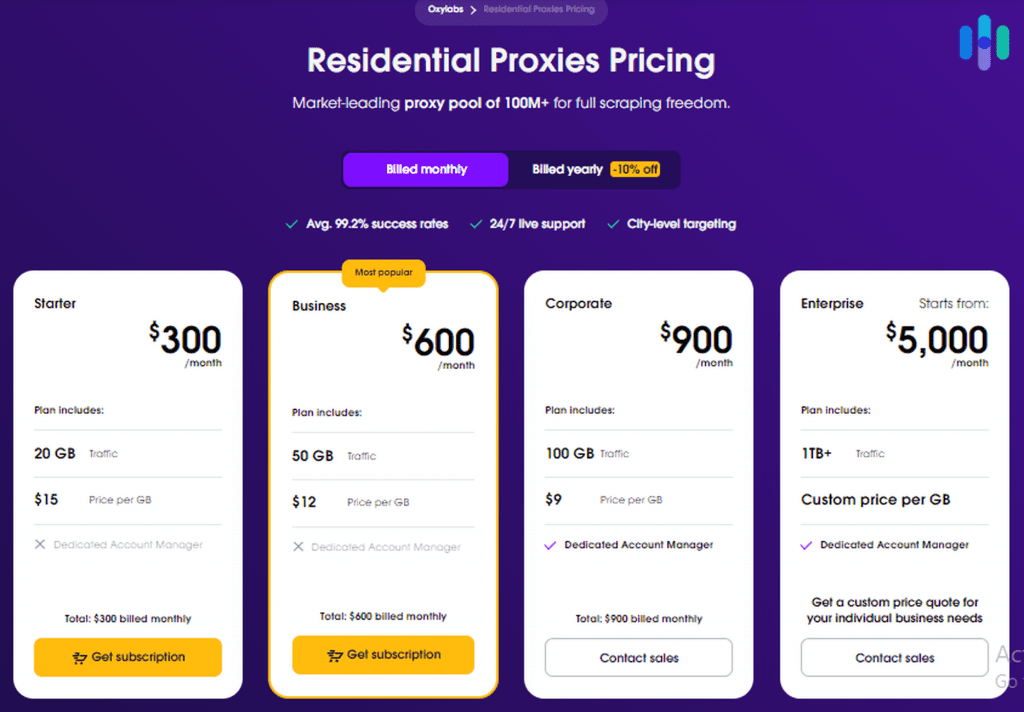Click Contact sales on the Enterprise plan

(x=893, y=657)
